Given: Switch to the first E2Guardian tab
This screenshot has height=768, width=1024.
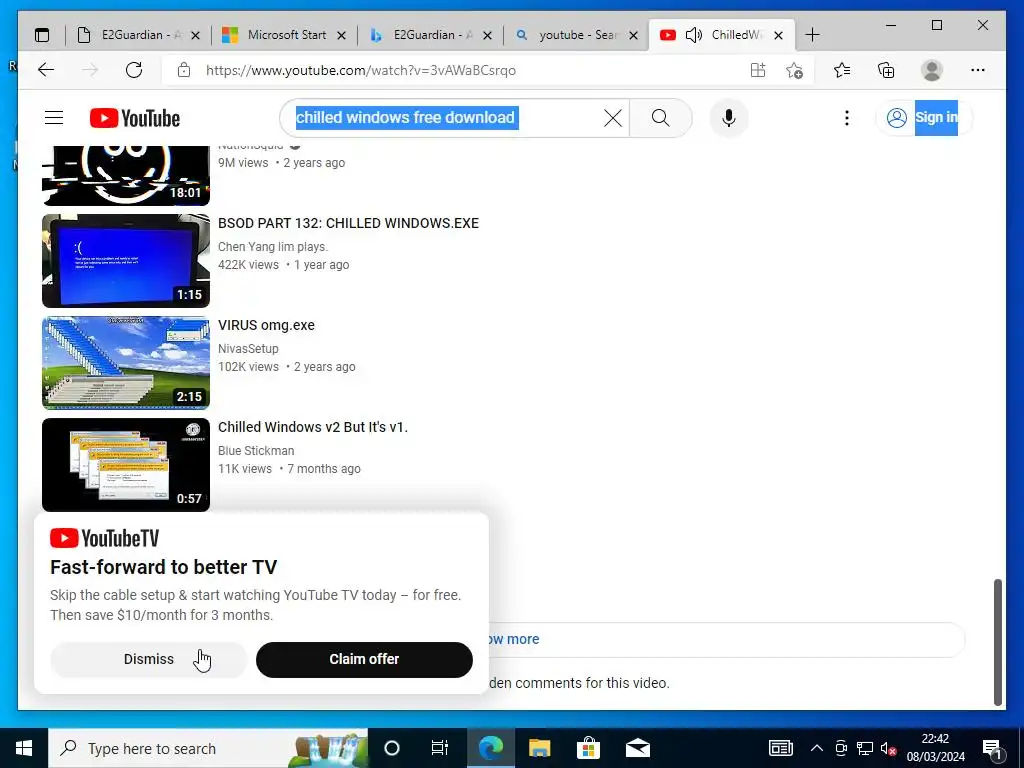Looking at the screenshot, I should coord(138,35).
